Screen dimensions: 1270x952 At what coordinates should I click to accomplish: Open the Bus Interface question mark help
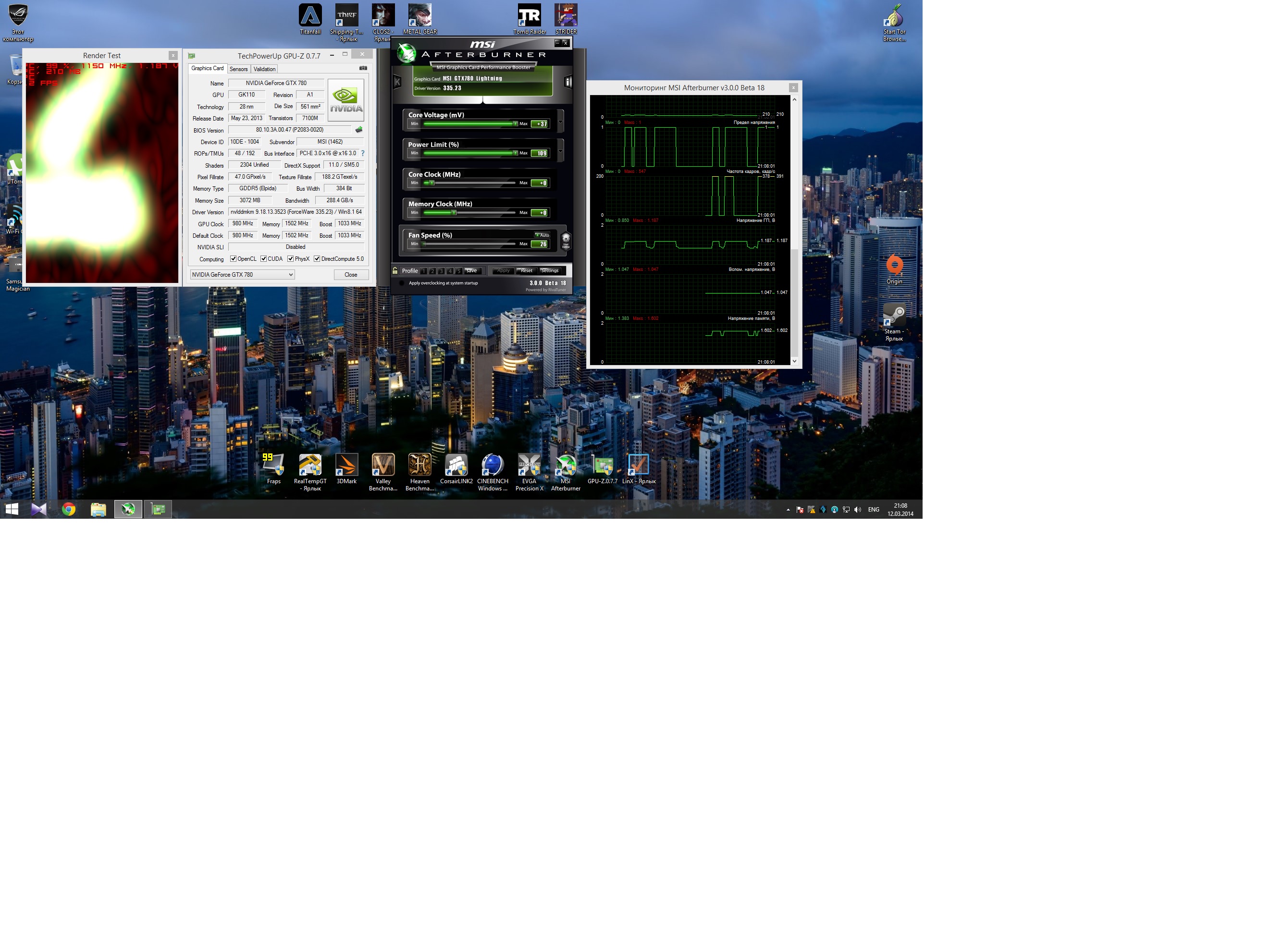[x=363, y=153]
